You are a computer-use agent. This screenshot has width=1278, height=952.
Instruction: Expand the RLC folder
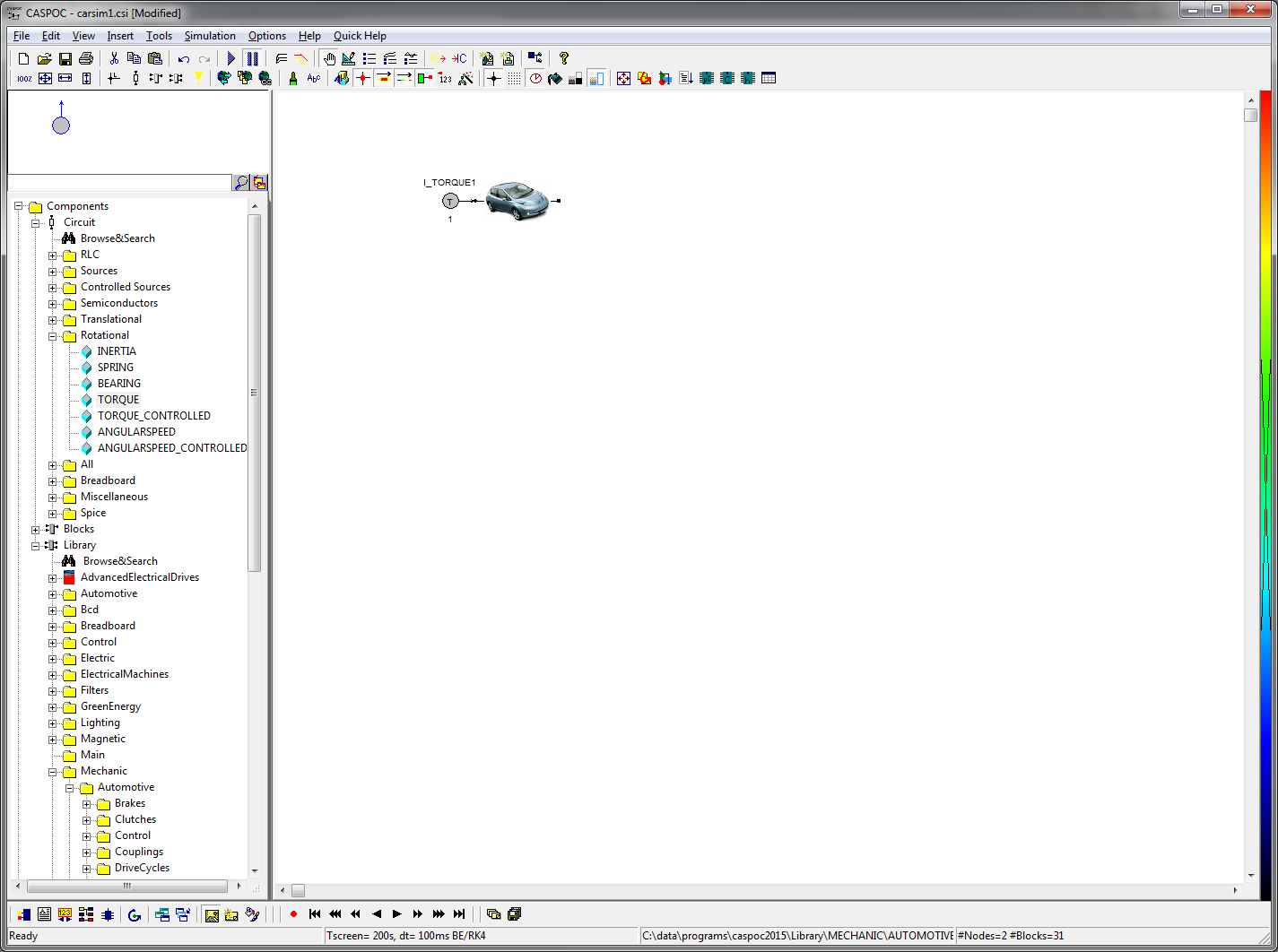pos(53,255)
